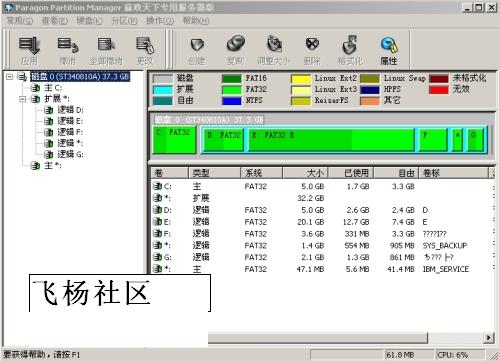
Task: Click the 应用 (Apply) toolbar icon
Action: pos(29,51)
